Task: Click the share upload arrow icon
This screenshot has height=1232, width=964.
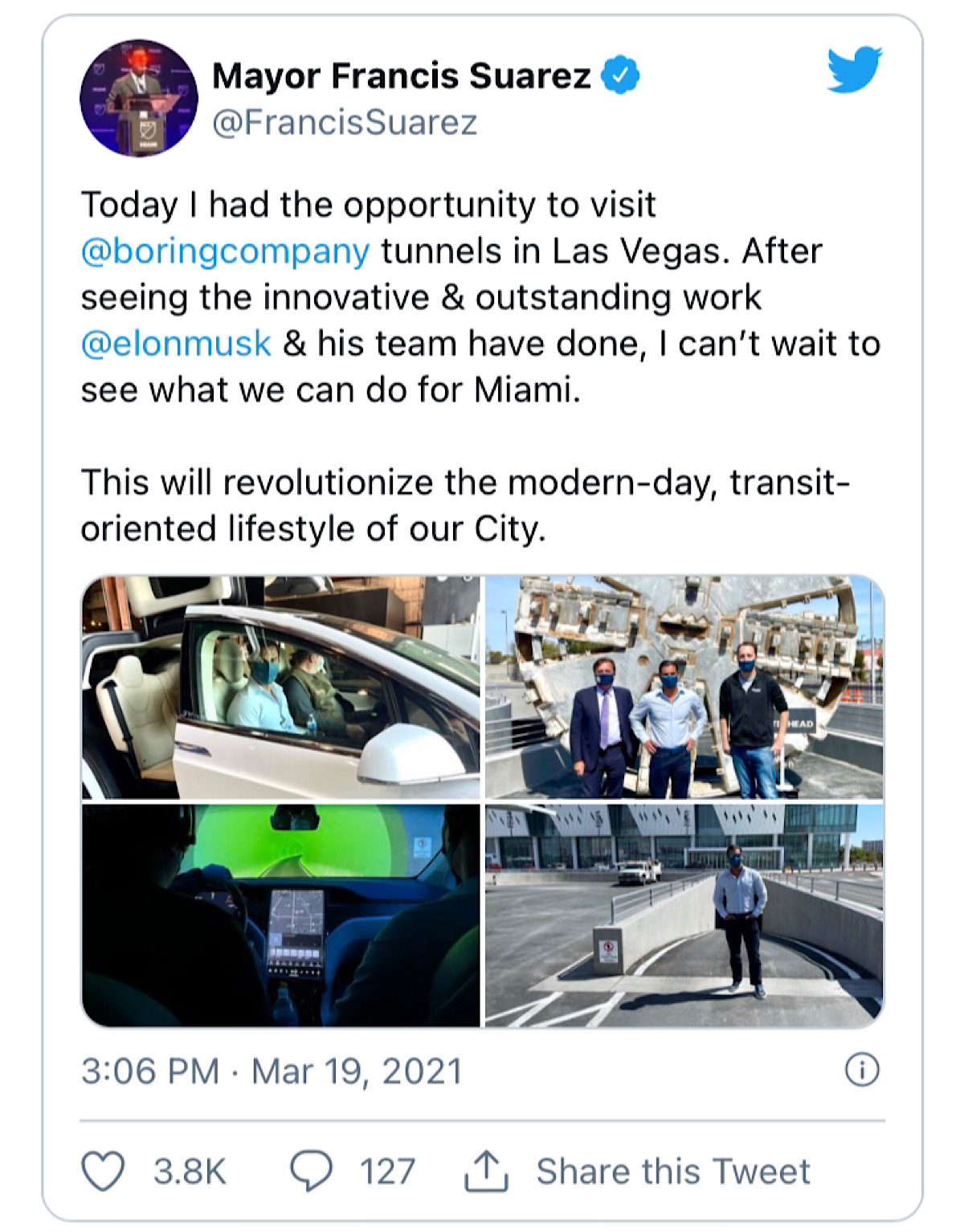Action: pyautogui.click(x=486, y=1170)
